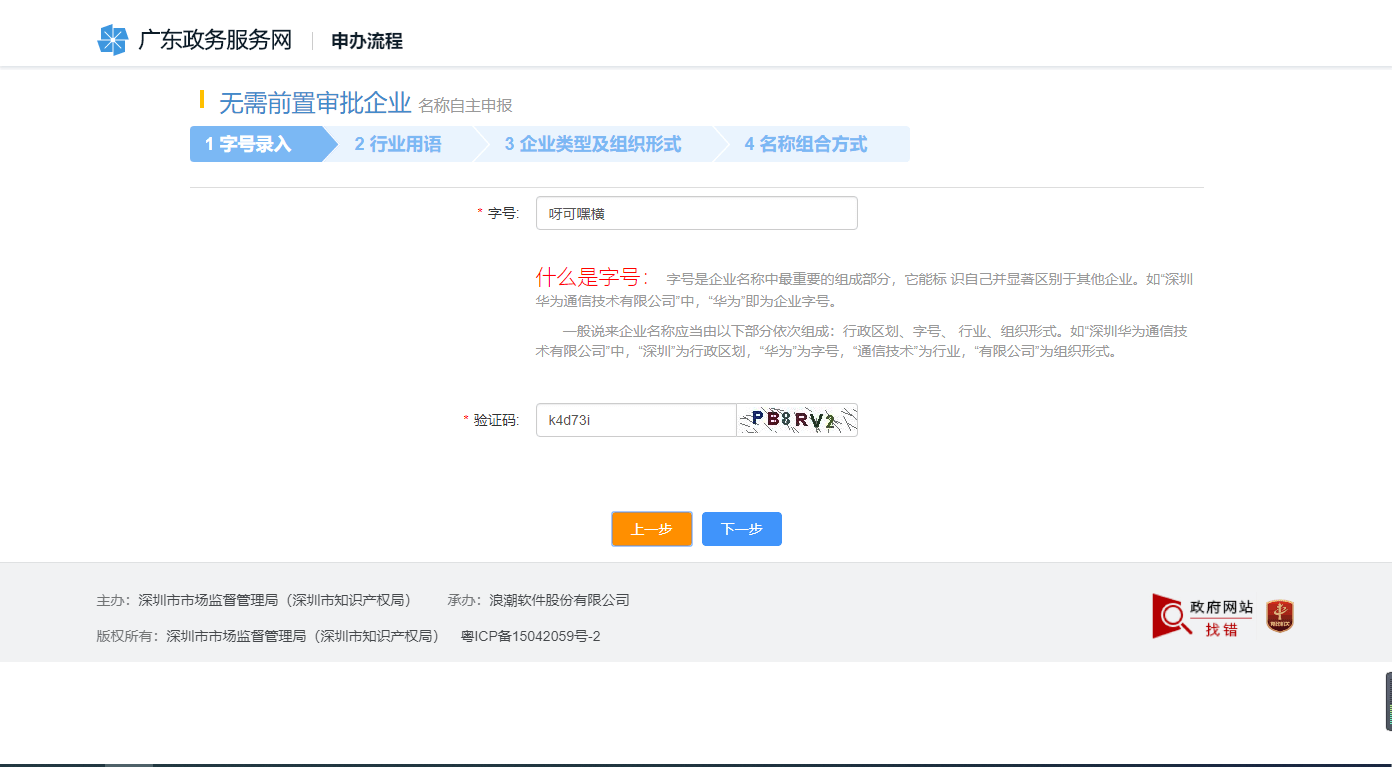Image resolution: width=1392 pixels, height=767 pixels.
Task: Click the 政府网站找错 error-report icon
Action: (x=1202, y=616)
